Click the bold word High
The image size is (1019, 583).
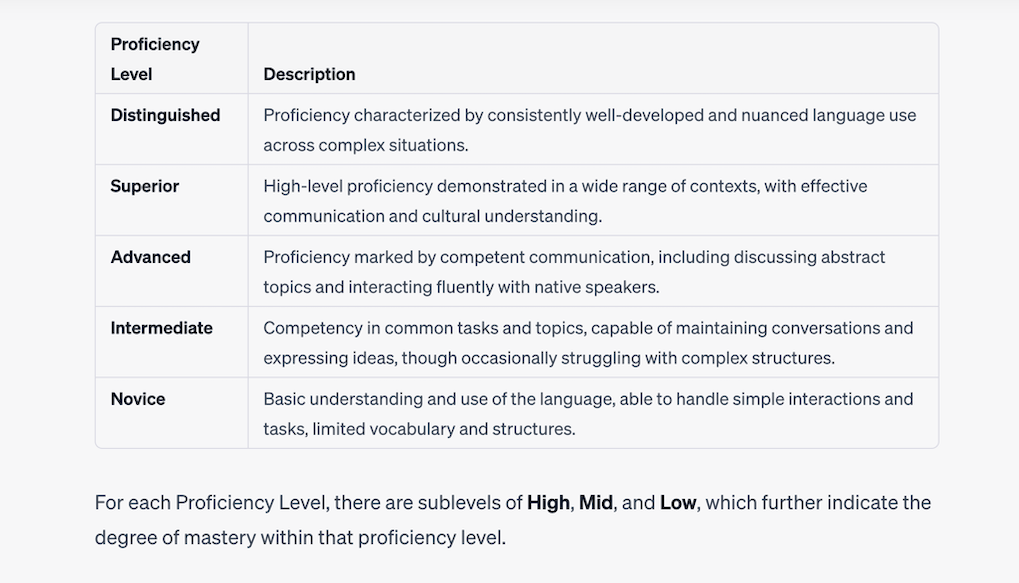click(548, 502)
